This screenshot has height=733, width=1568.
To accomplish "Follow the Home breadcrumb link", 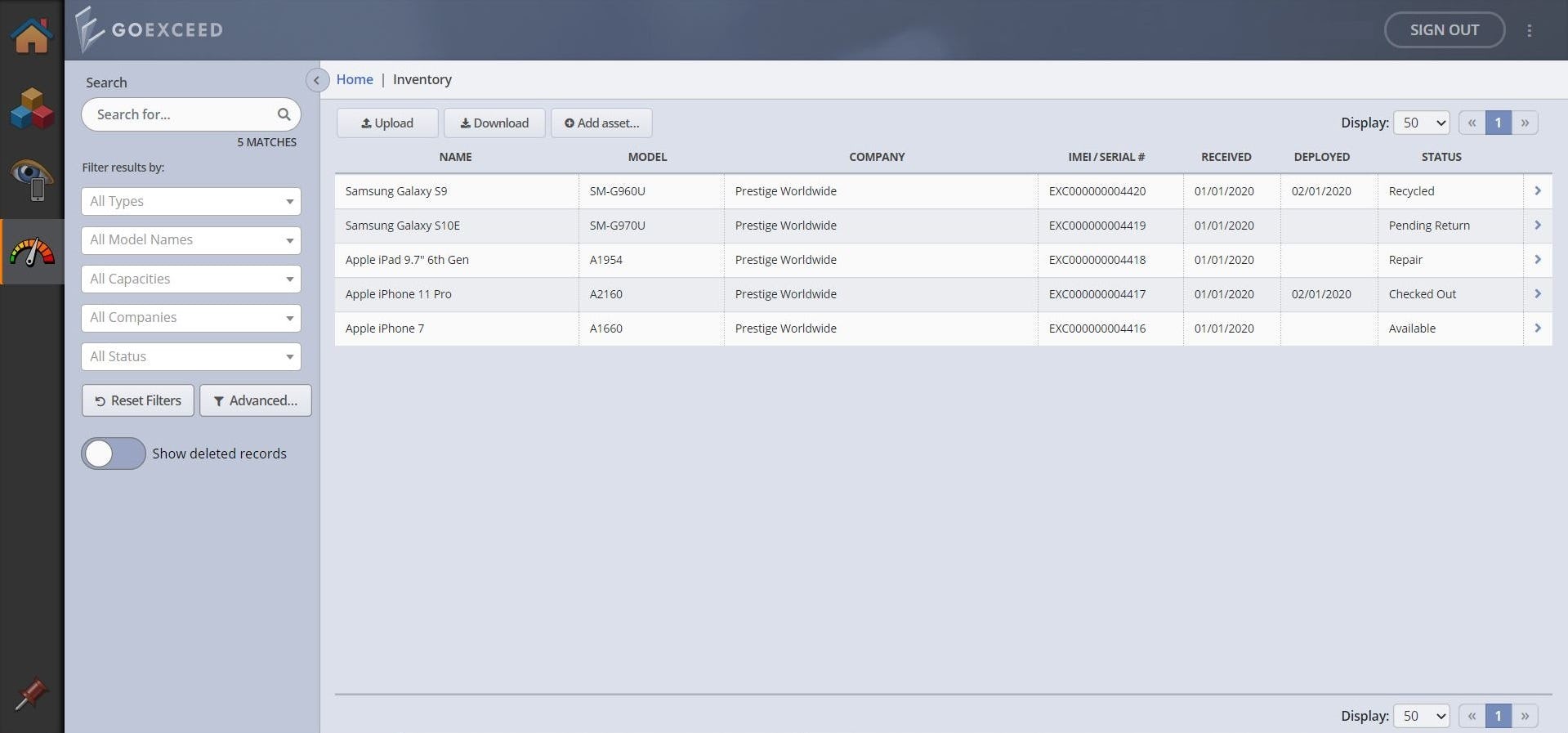I will pos(355,79).
